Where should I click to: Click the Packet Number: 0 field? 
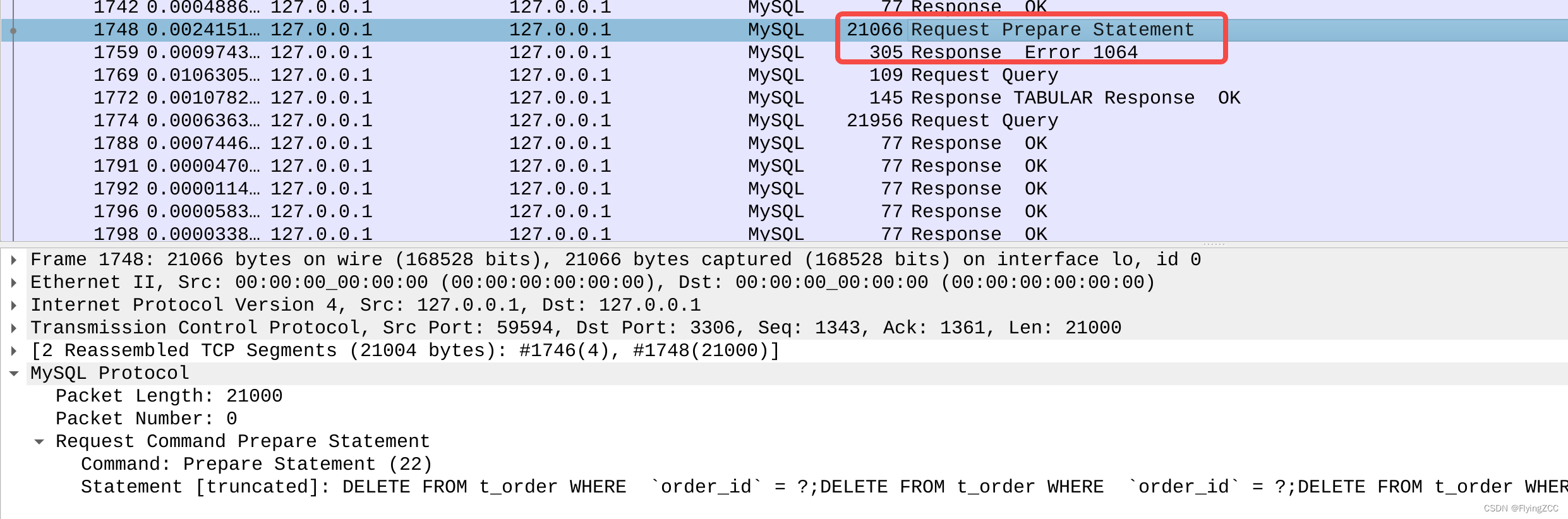[146, 419]
